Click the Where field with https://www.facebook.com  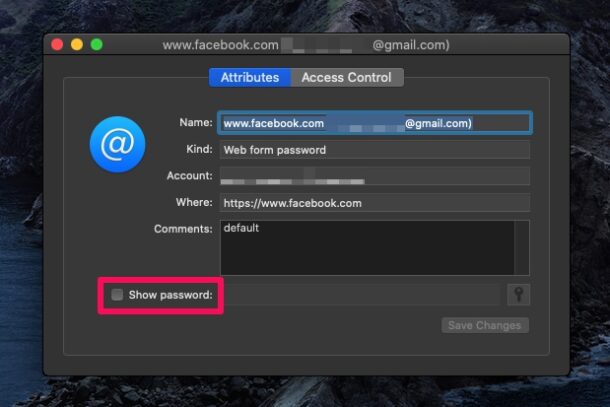pos(375,203)
